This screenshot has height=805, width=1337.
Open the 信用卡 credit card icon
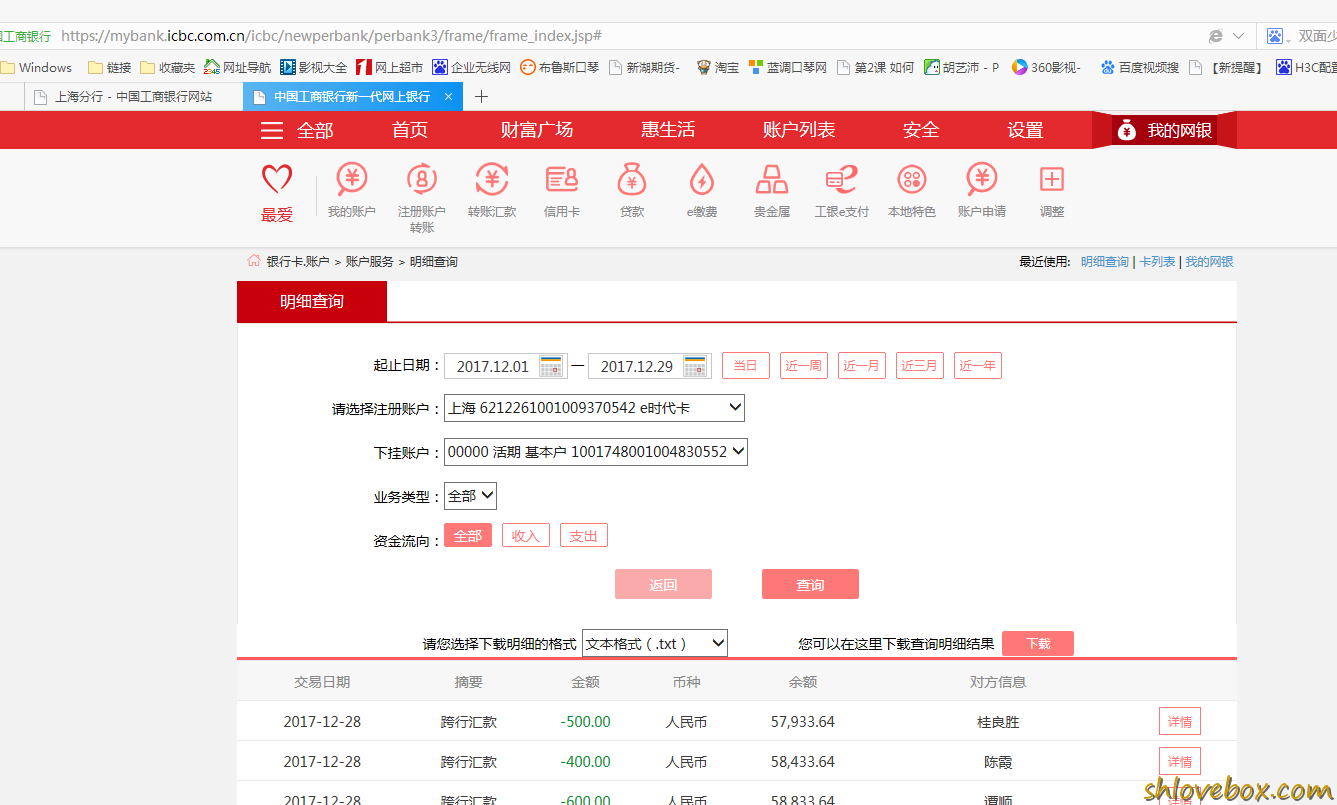pos(562,180)
